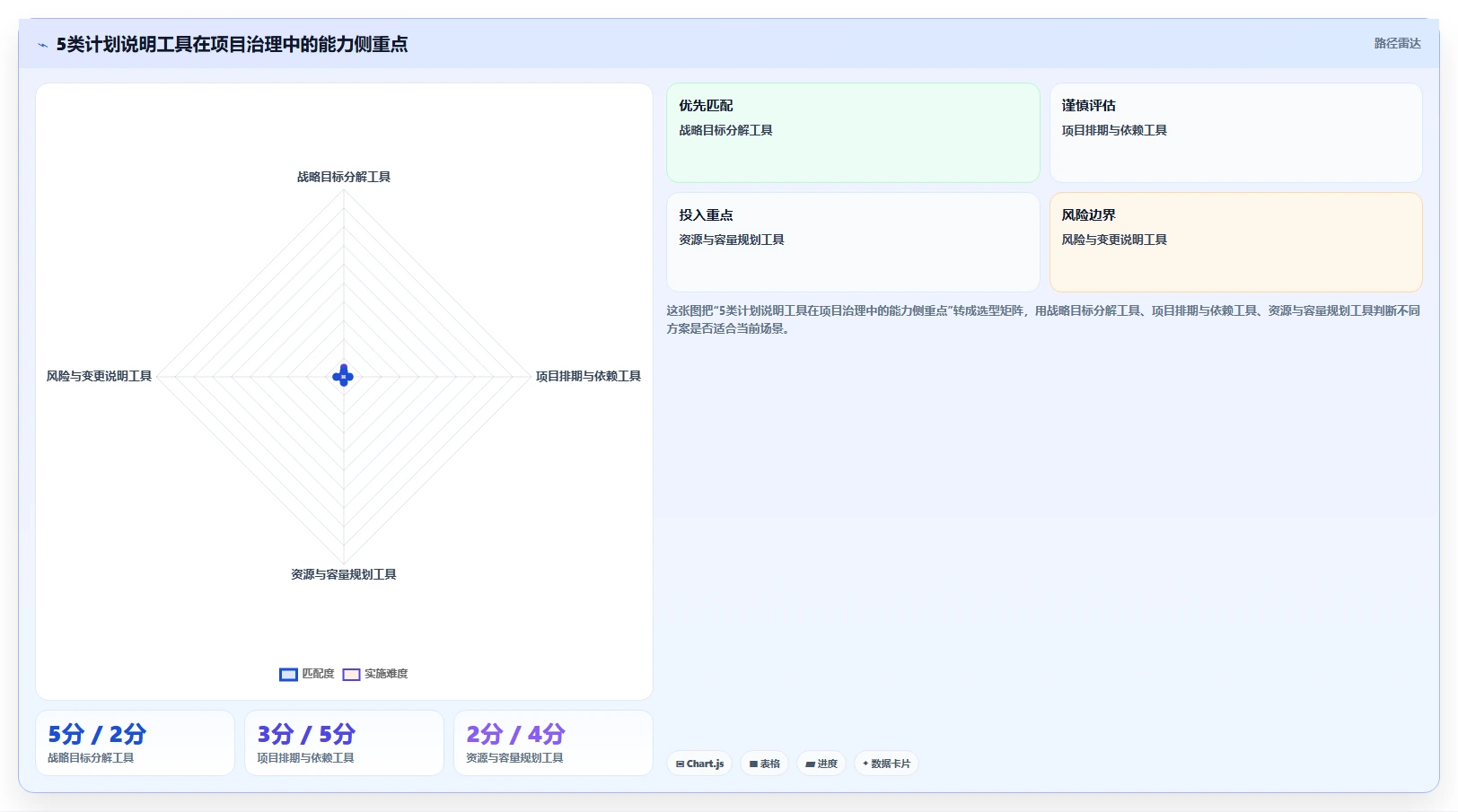Click the 5类计划说明工具 page title
Screen dimensions: 1458x812
point(232,44)
